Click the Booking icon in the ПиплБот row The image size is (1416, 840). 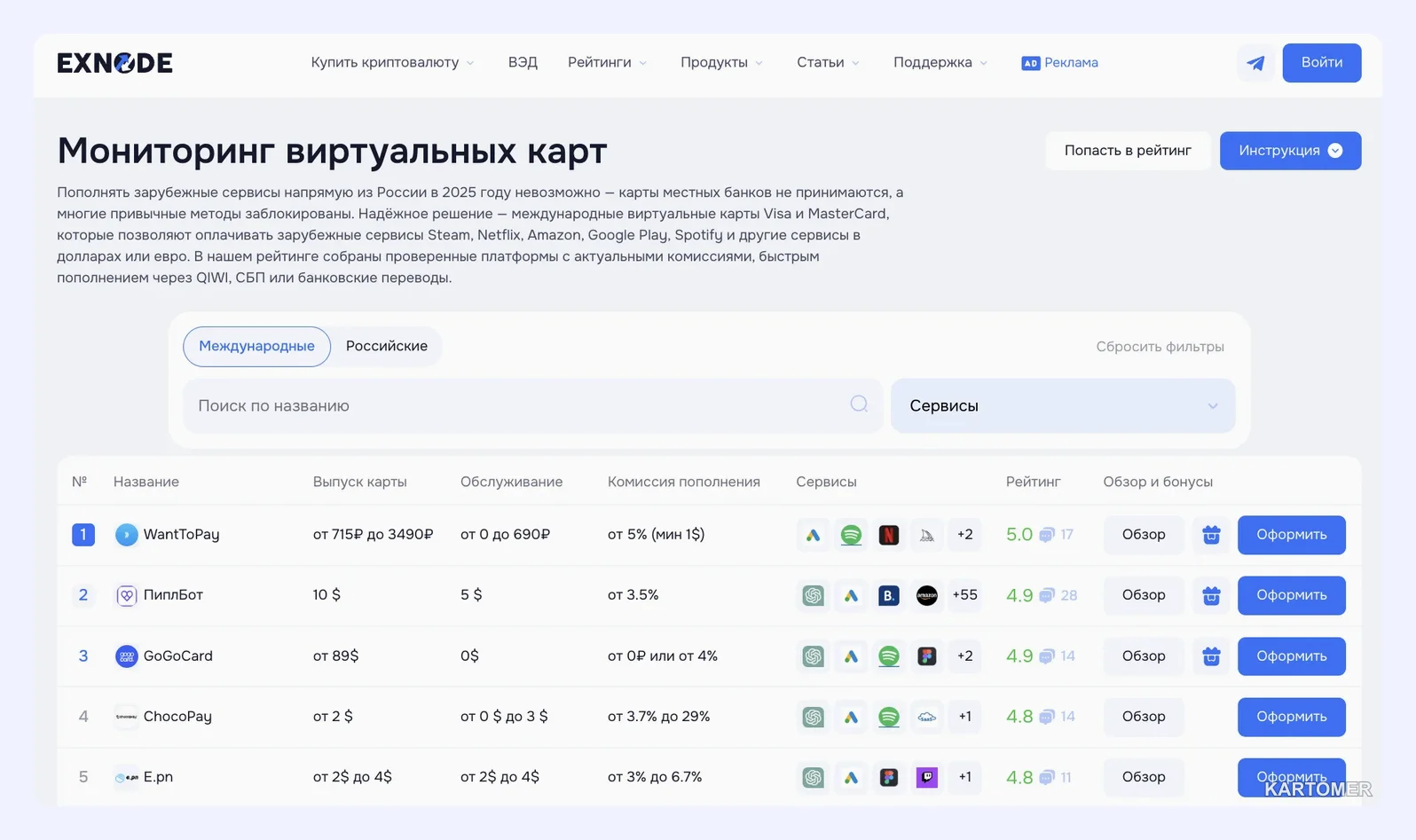pyautogui.click(x=889, y=595)
